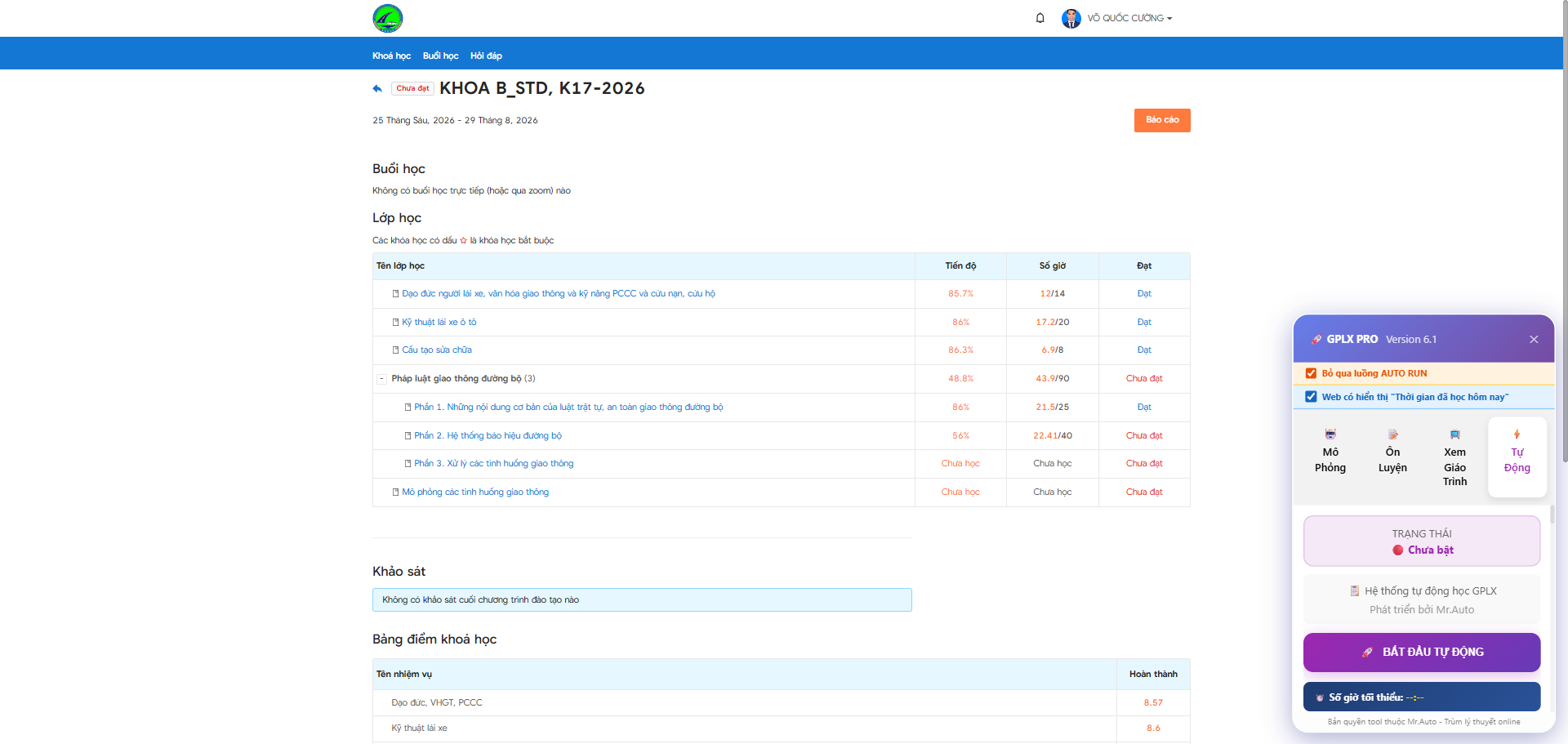Click the Hoàn thành column header

[x=1153, y=674]
